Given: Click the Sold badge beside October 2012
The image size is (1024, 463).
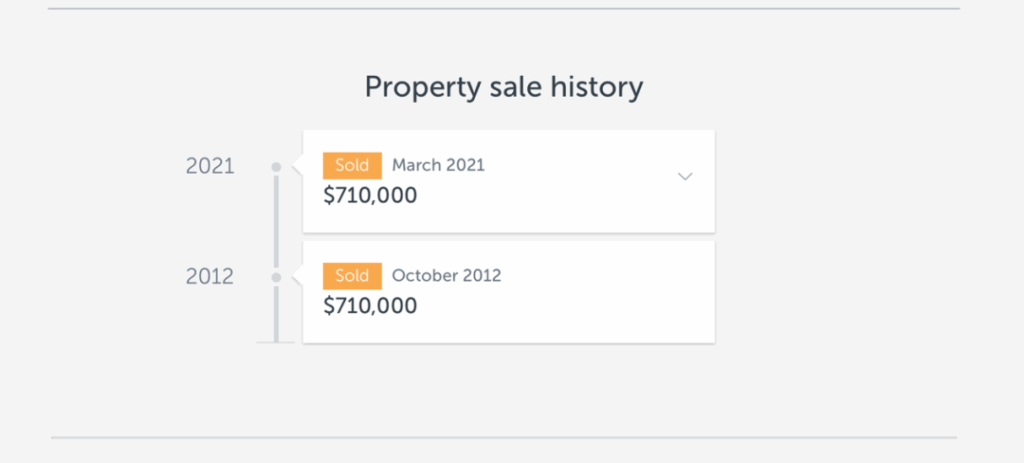Looking at the screenshot, I should [352, 275].
